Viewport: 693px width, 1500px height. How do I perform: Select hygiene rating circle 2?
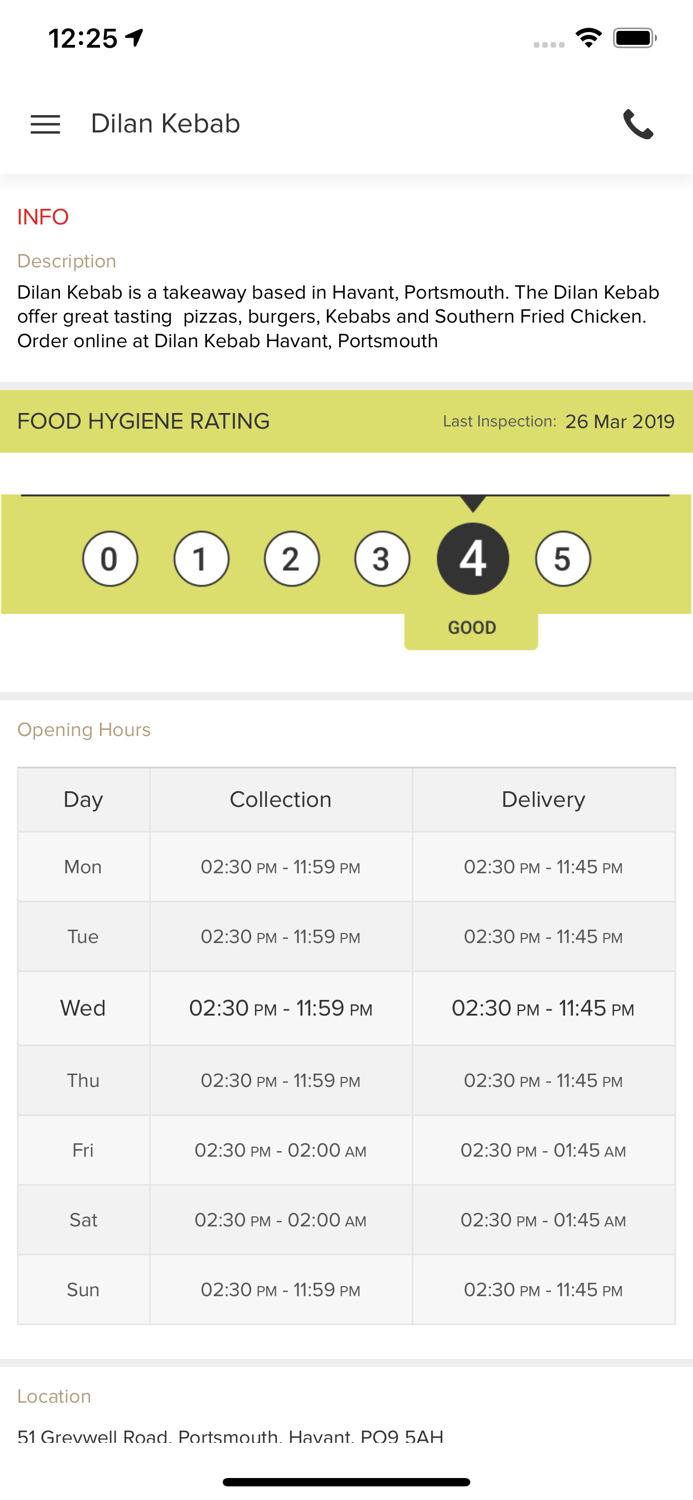291,559
